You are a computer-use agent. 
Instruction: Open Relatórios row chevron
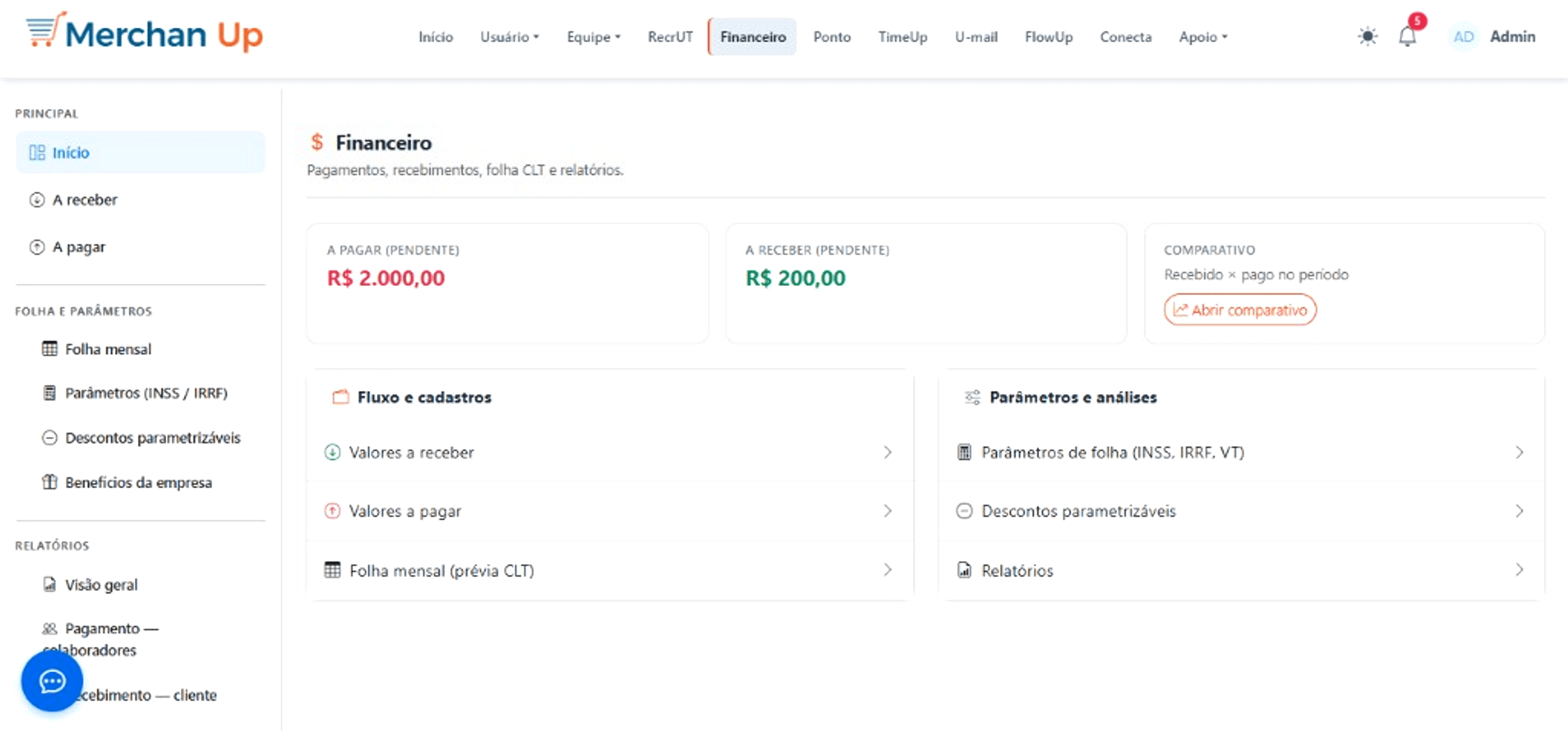pyautogui.click(x=1519, y=570)
